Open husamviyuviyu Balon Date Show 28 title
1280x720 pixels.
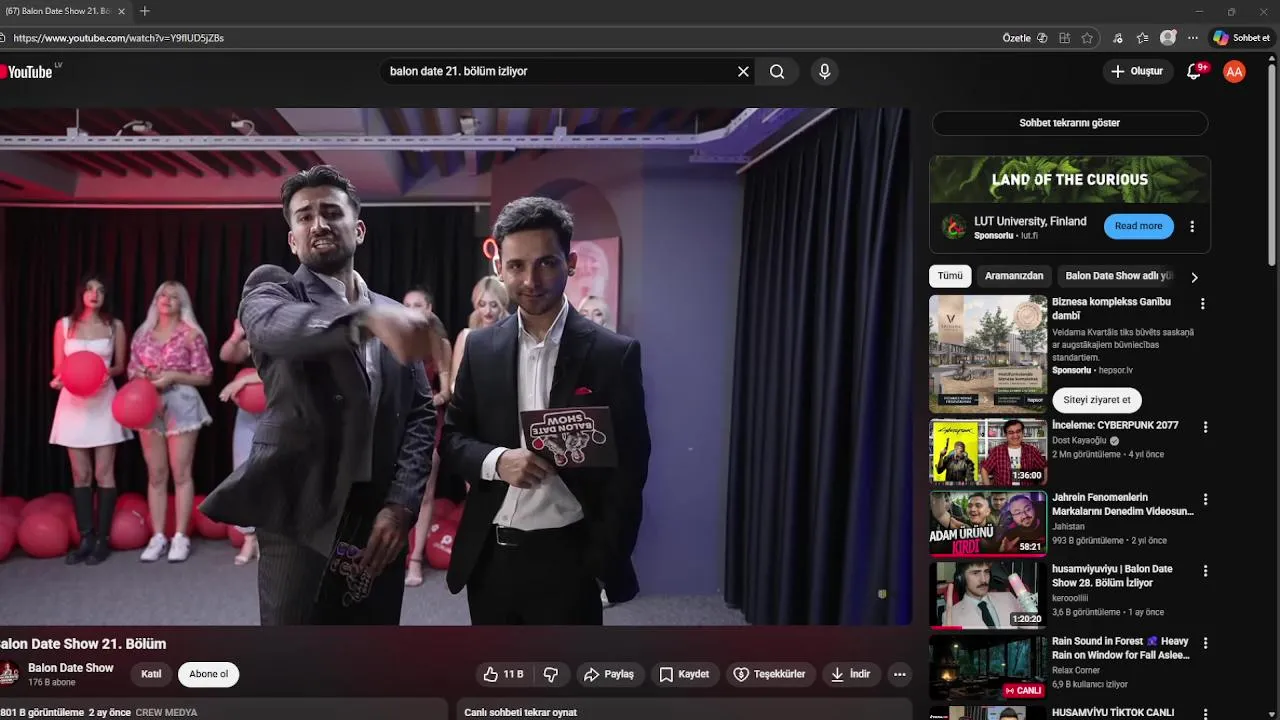point(1112,576)
